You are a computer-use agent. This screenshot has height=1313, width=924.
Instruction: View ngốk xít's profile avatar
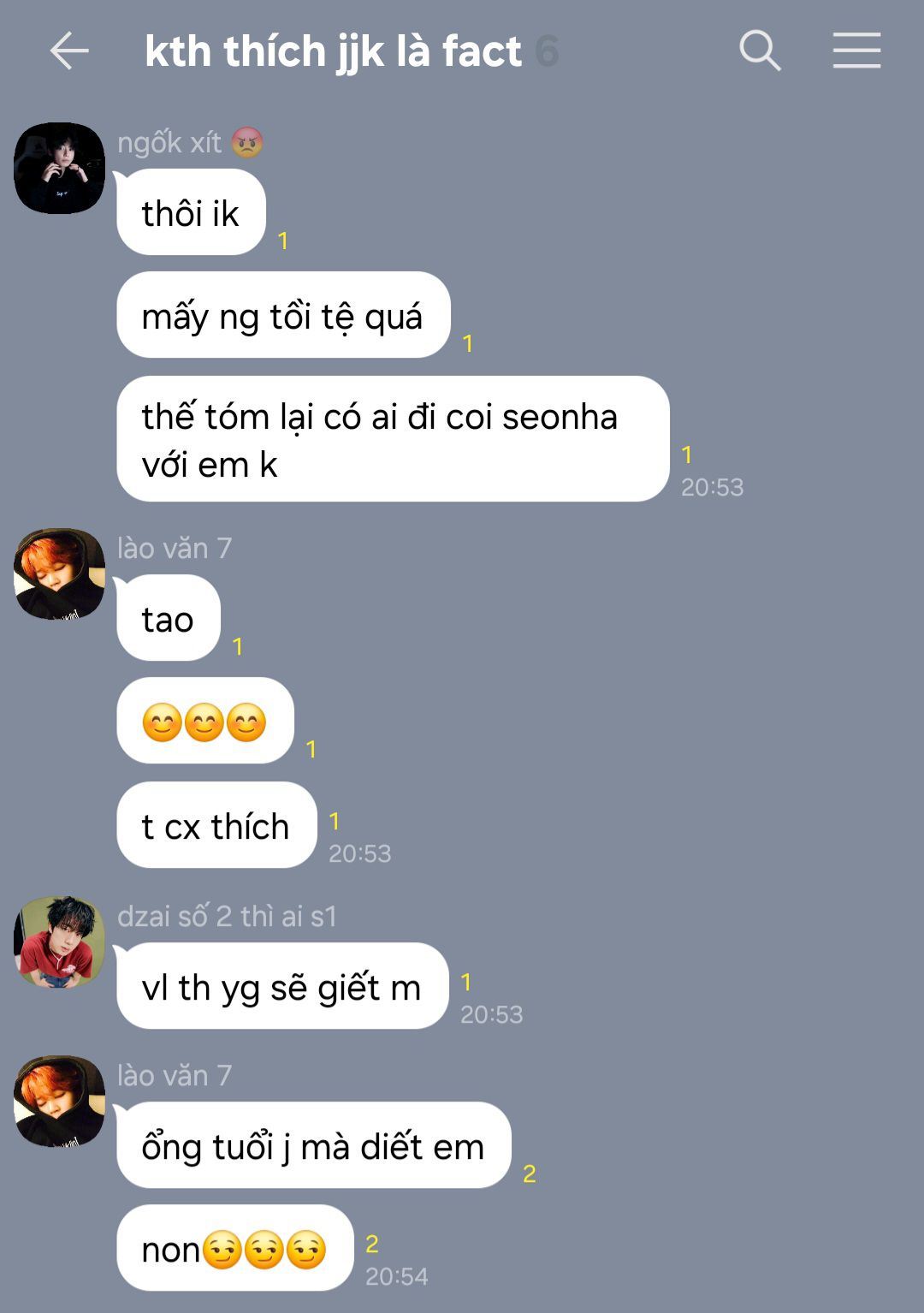(59, 168)
